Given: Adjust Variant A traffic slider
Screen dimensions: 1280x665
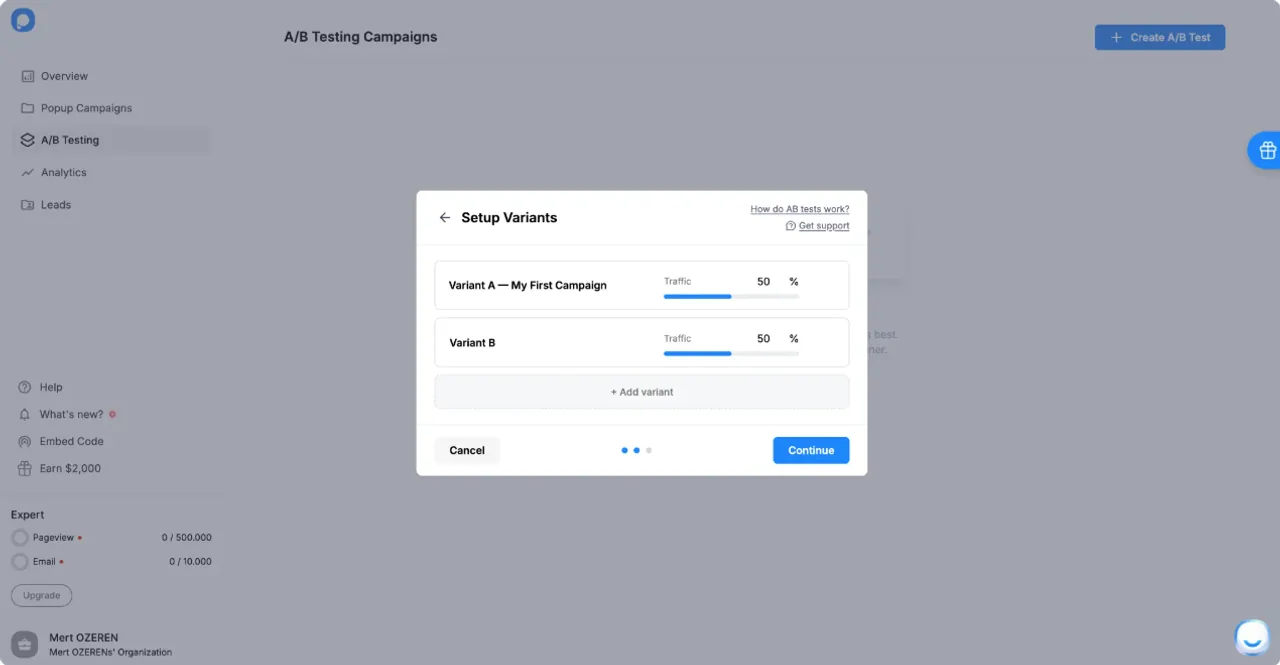Looking at the screenshot, I should coord(731,296).
